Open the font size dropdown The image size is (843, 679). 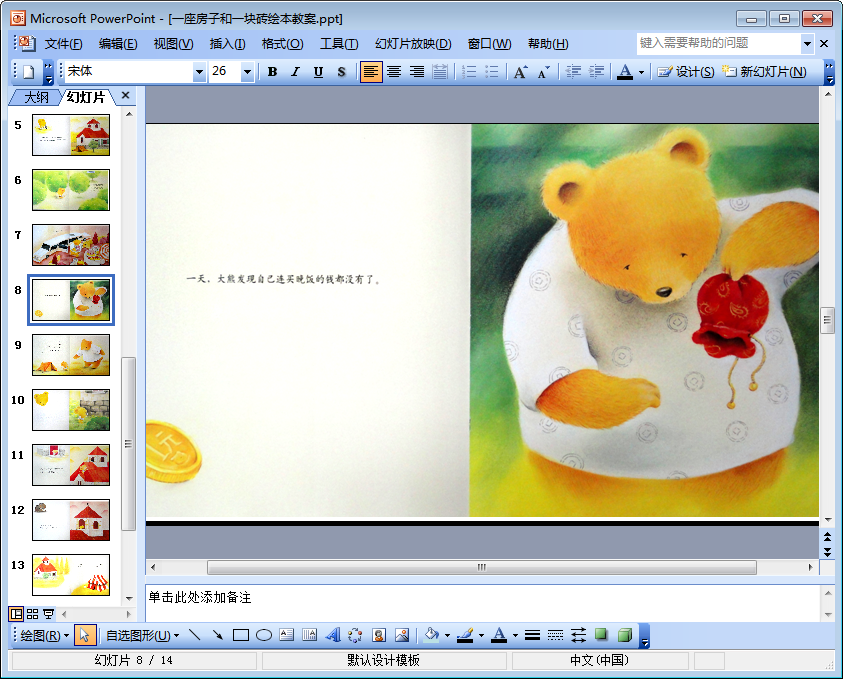point(247,72)
